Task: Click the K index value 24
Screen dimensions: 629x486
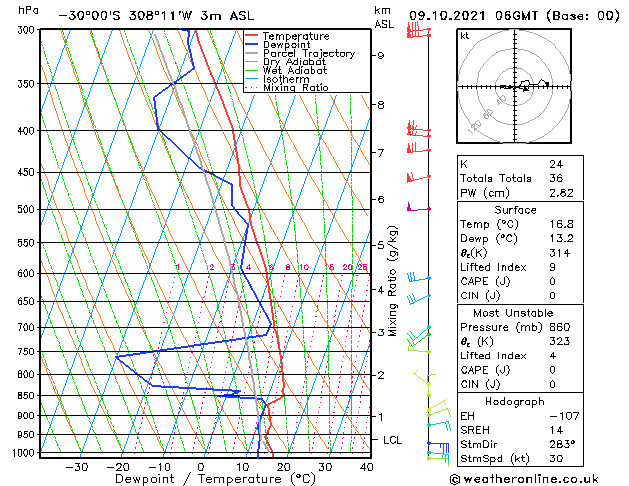Action: click(556, 164)
